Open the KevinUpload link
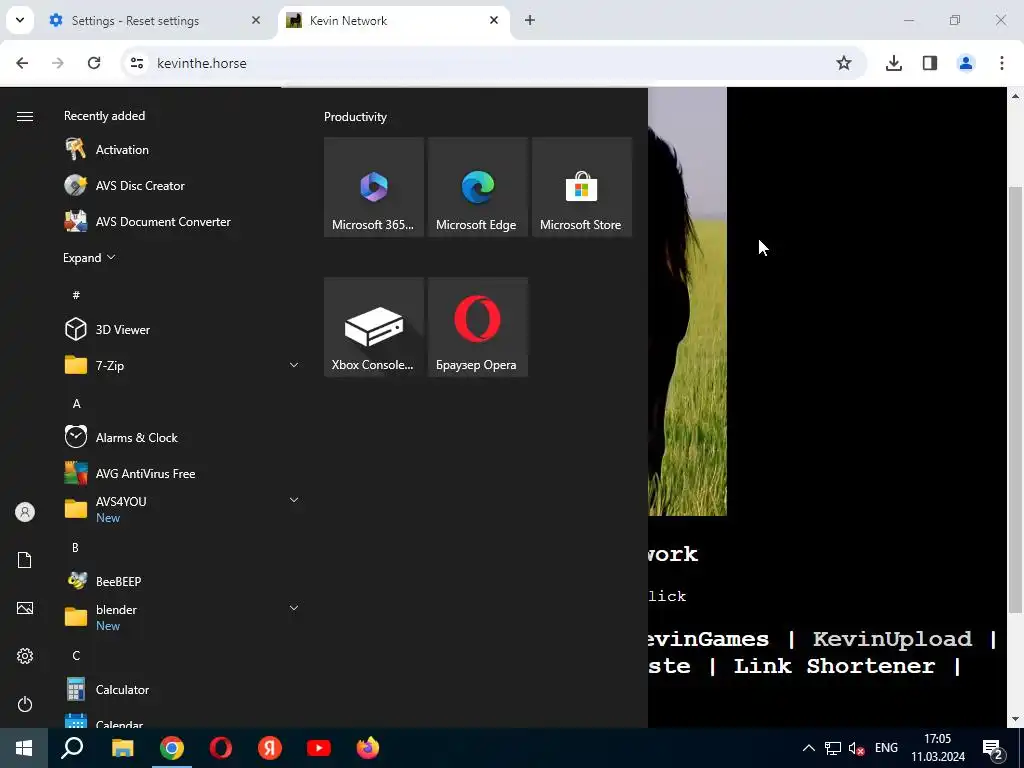Image resolution: width=1024 pixels, height=768 pixels. [x=892, y=639]
